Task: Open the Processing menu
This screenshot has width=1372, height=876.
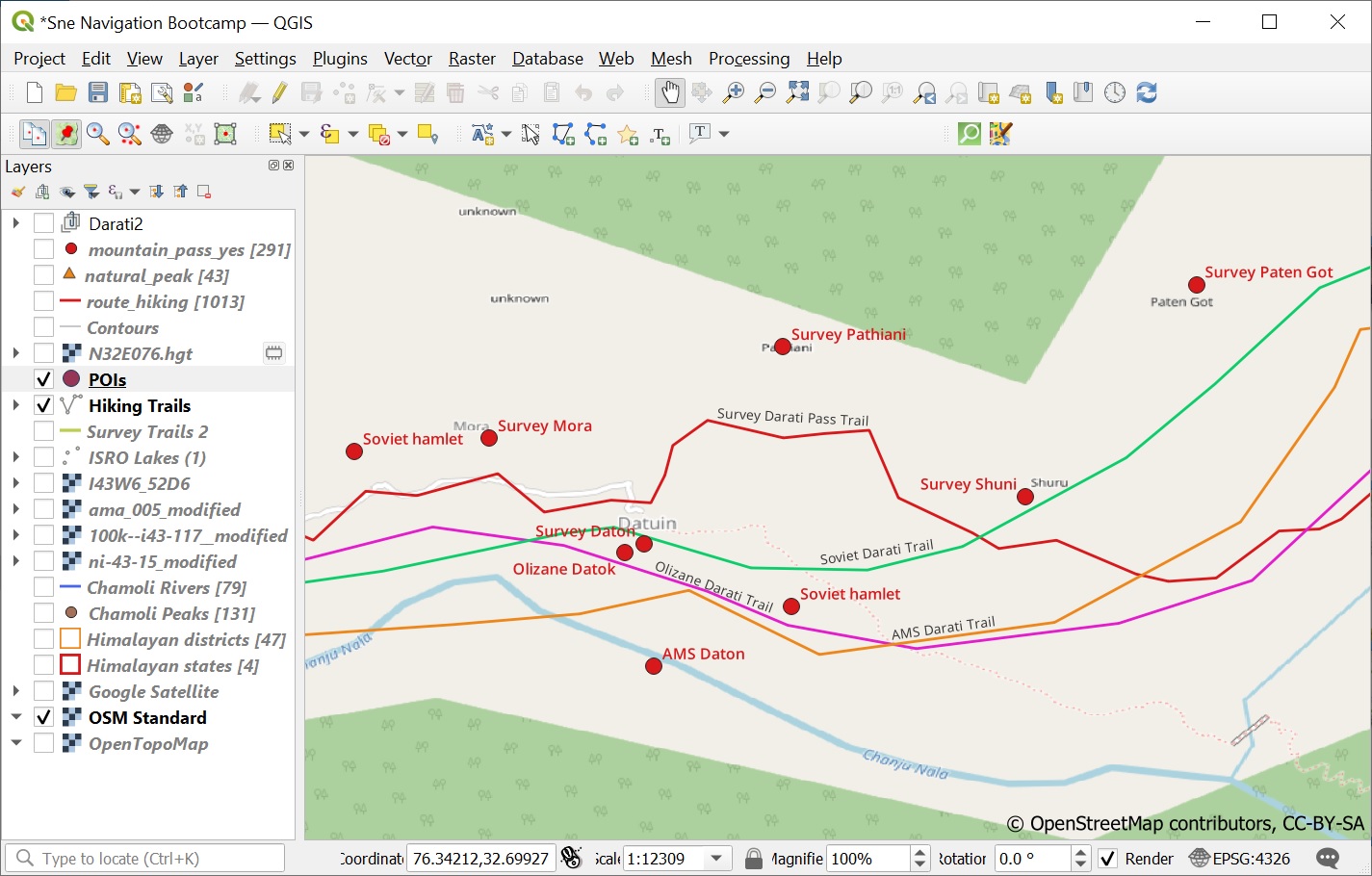Action: tap(749, 59)
